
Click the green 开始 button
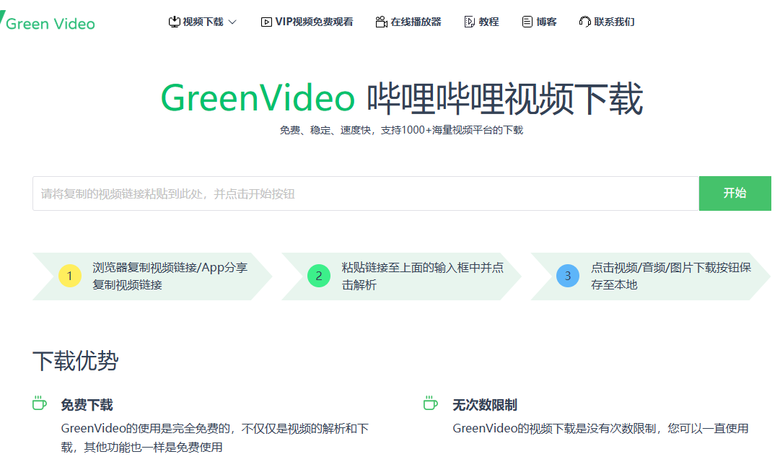coord(735,193)
